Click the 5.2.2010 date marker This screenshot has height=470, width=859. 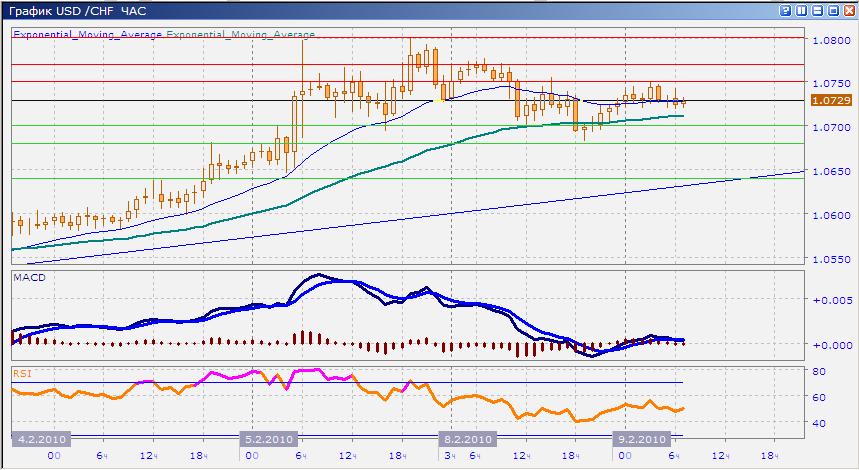(268, 439)
